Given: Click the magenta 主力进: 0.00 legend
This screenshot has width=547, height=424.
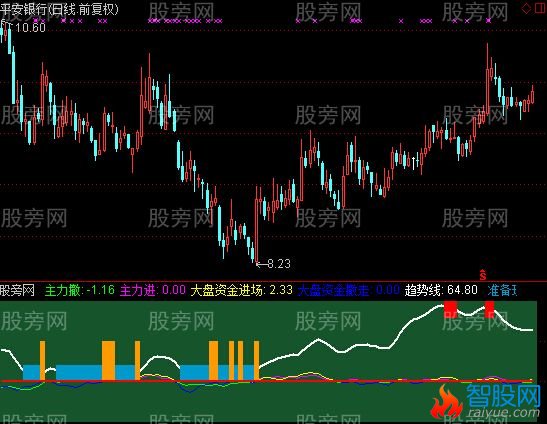Looking at the screenshot, I should pos(153,290).
